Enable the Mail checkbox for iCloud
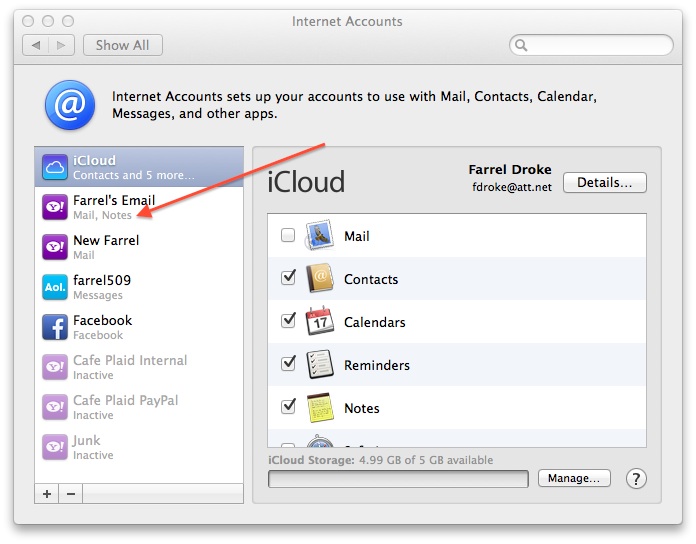Image resolution: width=696 pixels, height=544 pixels. [x=288, y=235]
